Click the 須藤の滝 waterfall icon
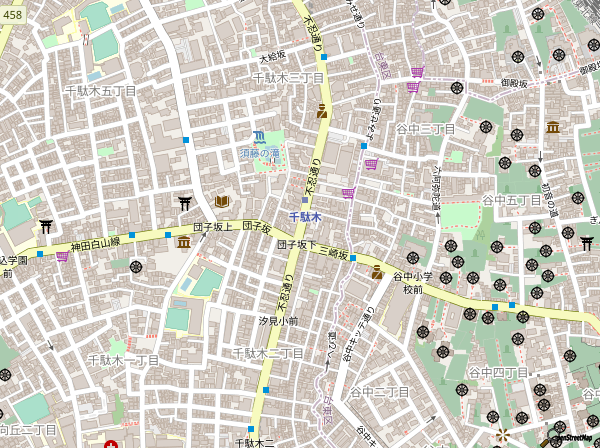Image resolution: width=600 pixels, height=448 pixels. (259, 136)
